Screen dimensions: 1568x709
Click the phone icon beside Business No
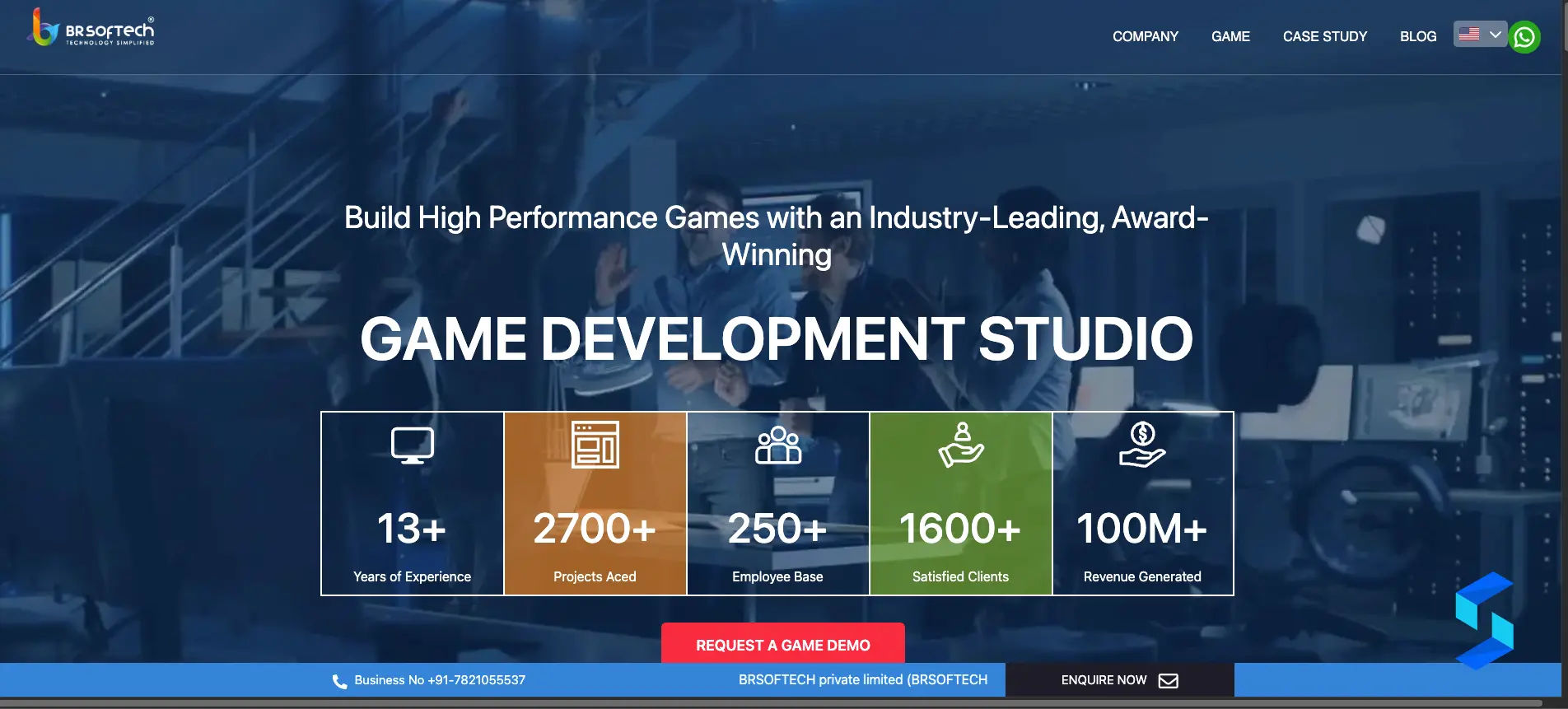pos(339,681)
